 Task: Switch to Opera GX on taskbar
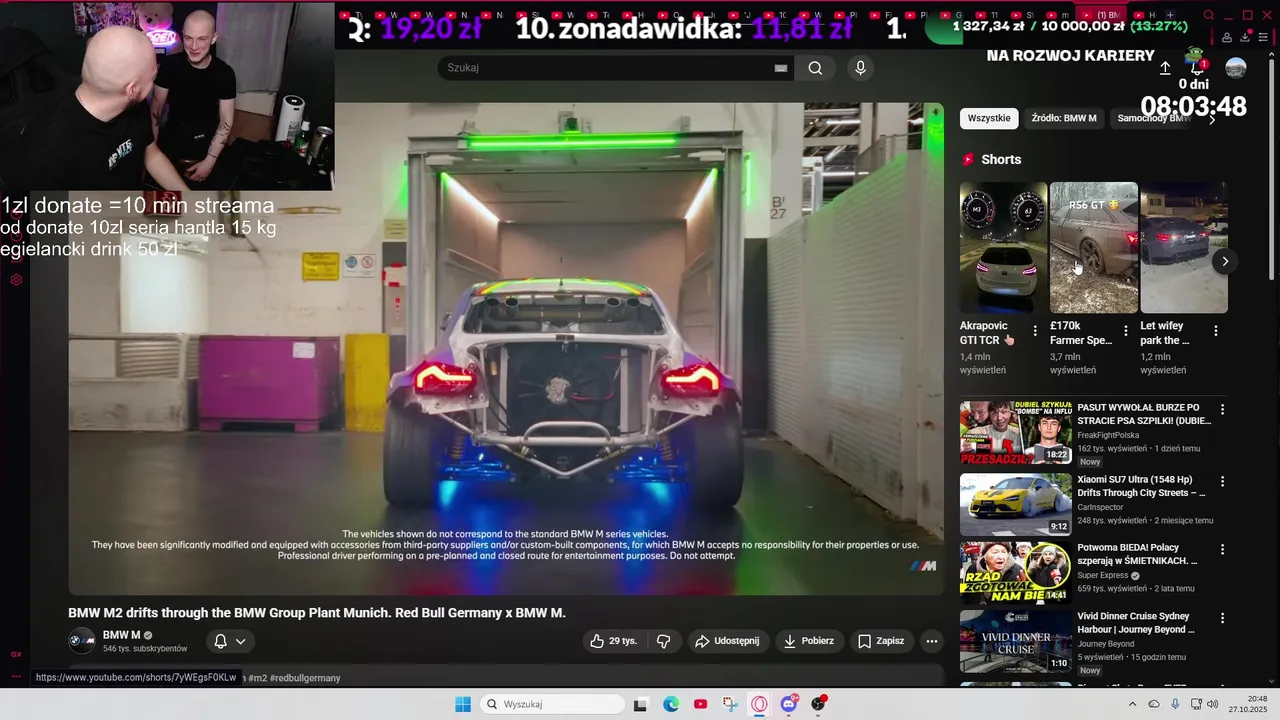759,704
